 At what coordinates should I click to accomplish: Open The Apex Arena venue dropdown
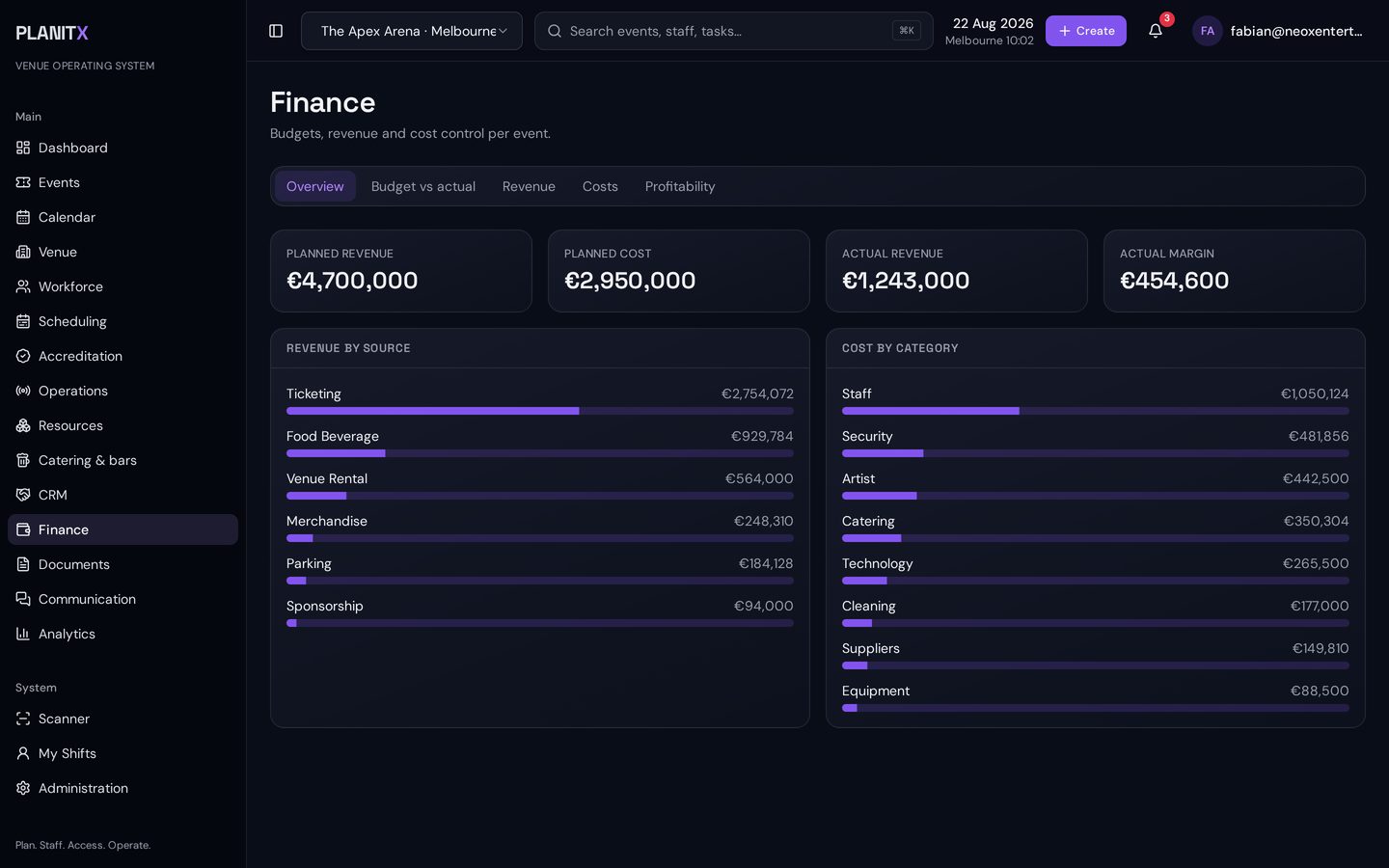point(412,31)
